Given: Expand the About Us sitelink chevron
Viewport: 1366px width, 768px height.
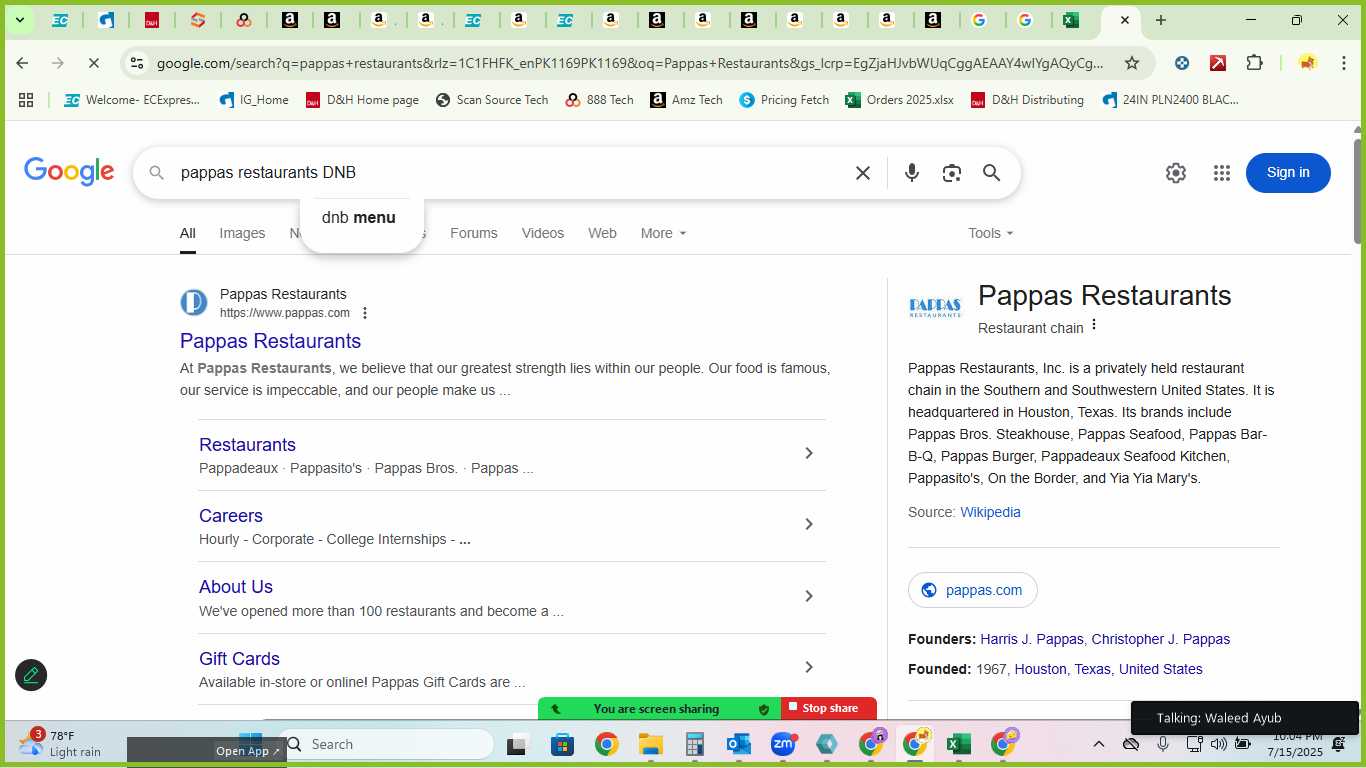Looking at the screenshot, I should tap(809, 597).
